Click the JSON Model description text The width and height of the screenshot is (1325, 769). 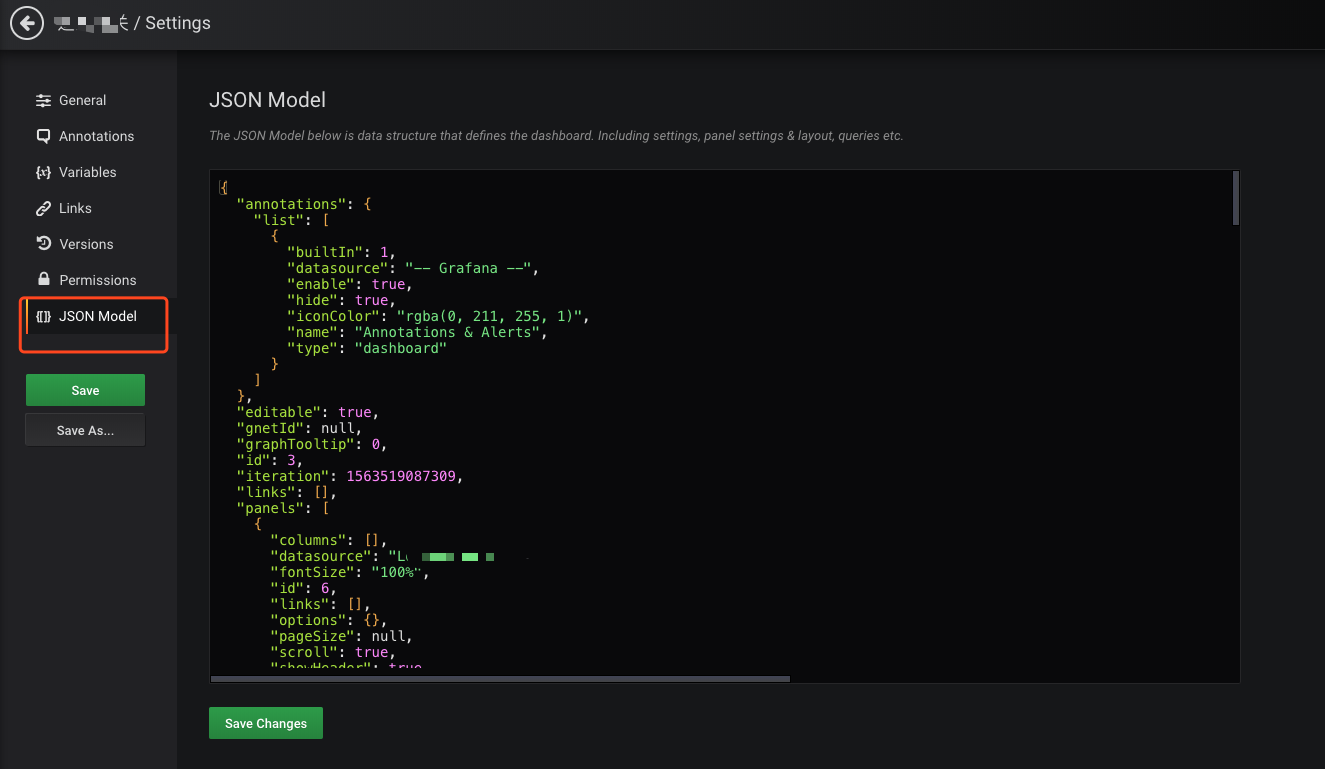coord(556,135)
